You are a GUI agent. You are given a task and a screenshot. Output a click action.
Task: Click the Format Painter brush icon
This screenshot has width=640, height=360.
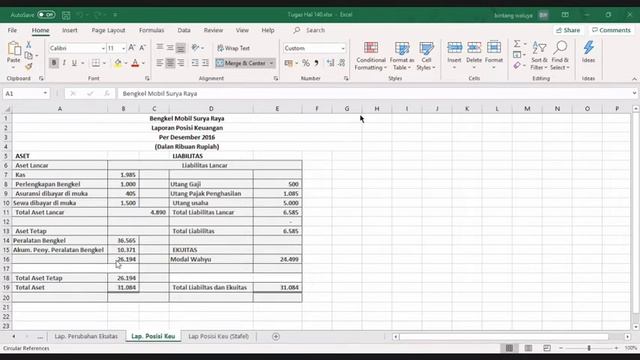[29, 66]
